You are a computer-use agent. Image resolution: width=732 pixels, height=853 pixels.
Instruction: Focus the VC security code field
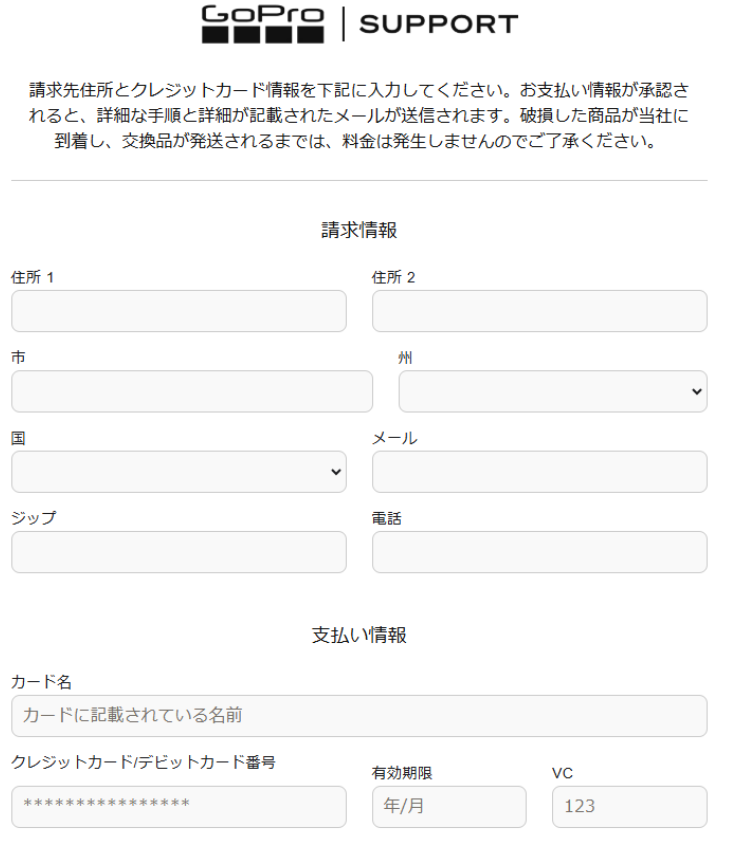click(x=630, y=807)
